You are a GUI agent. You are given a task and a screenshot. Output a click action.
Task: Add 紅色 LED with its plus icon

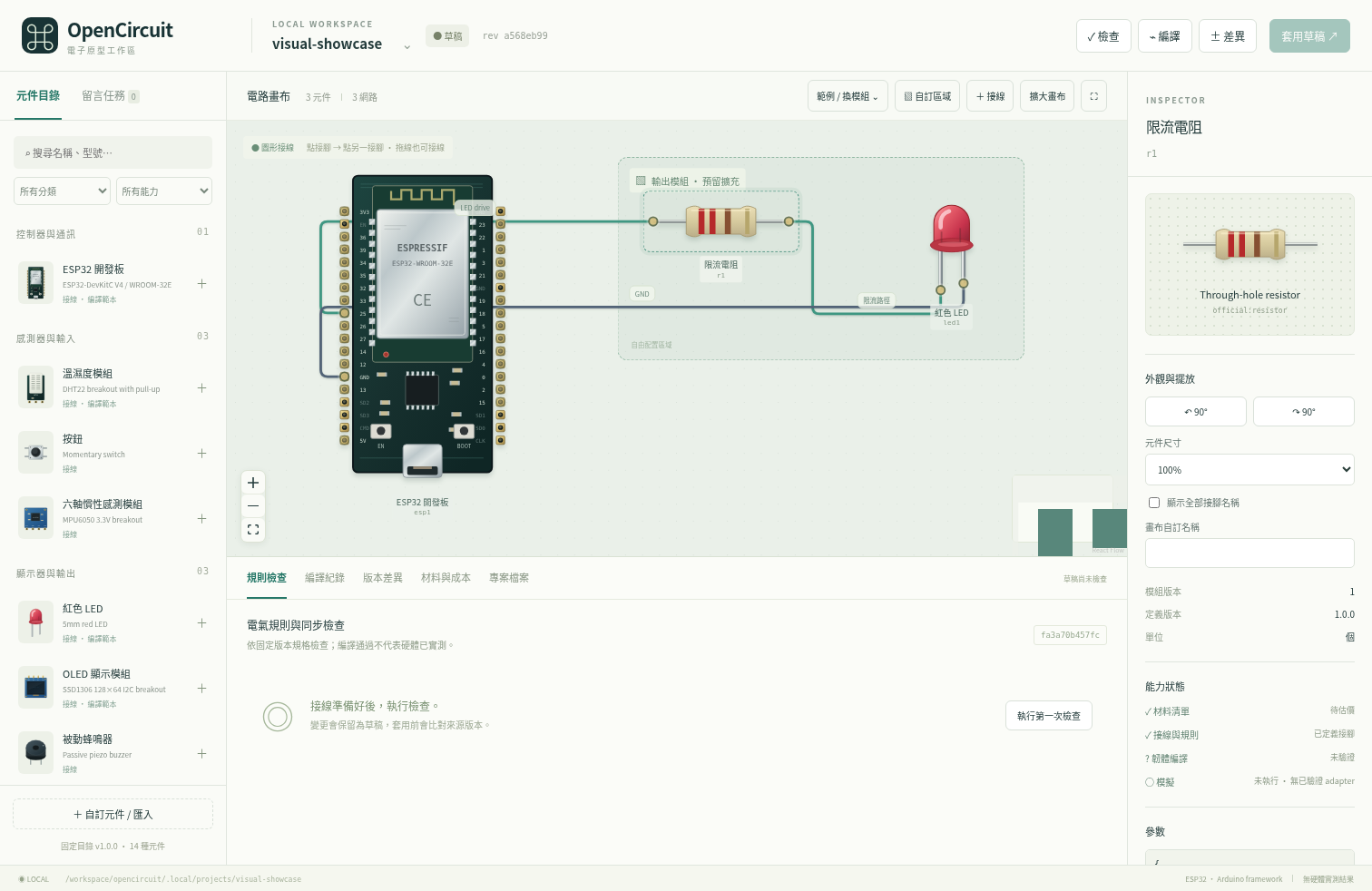pyautogui.click(x=201, y=623)
